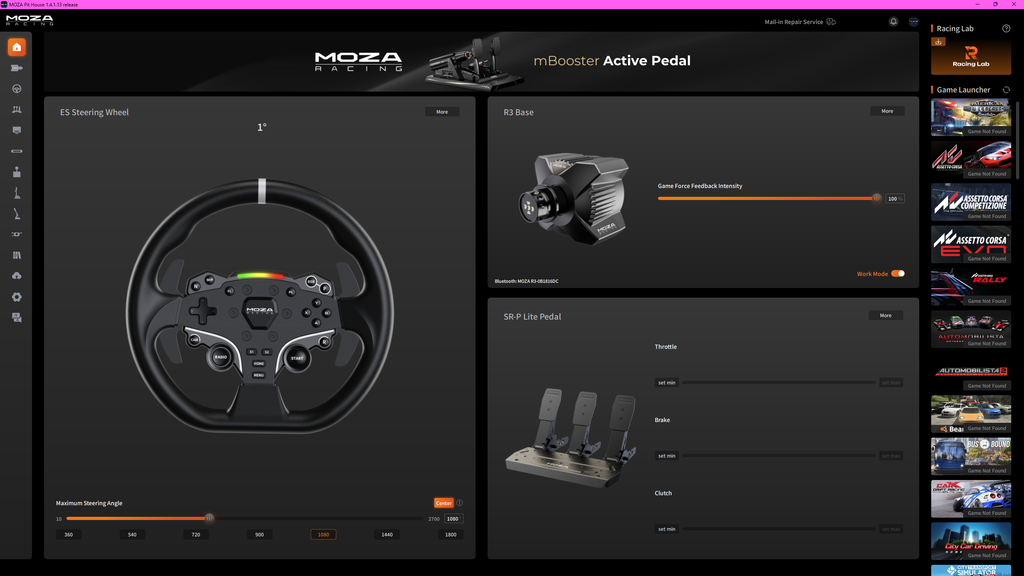The height and width of the screenshot is (576, 1024).
Task: Select the 1080 steering angle preset
Action: click(323, 534)
